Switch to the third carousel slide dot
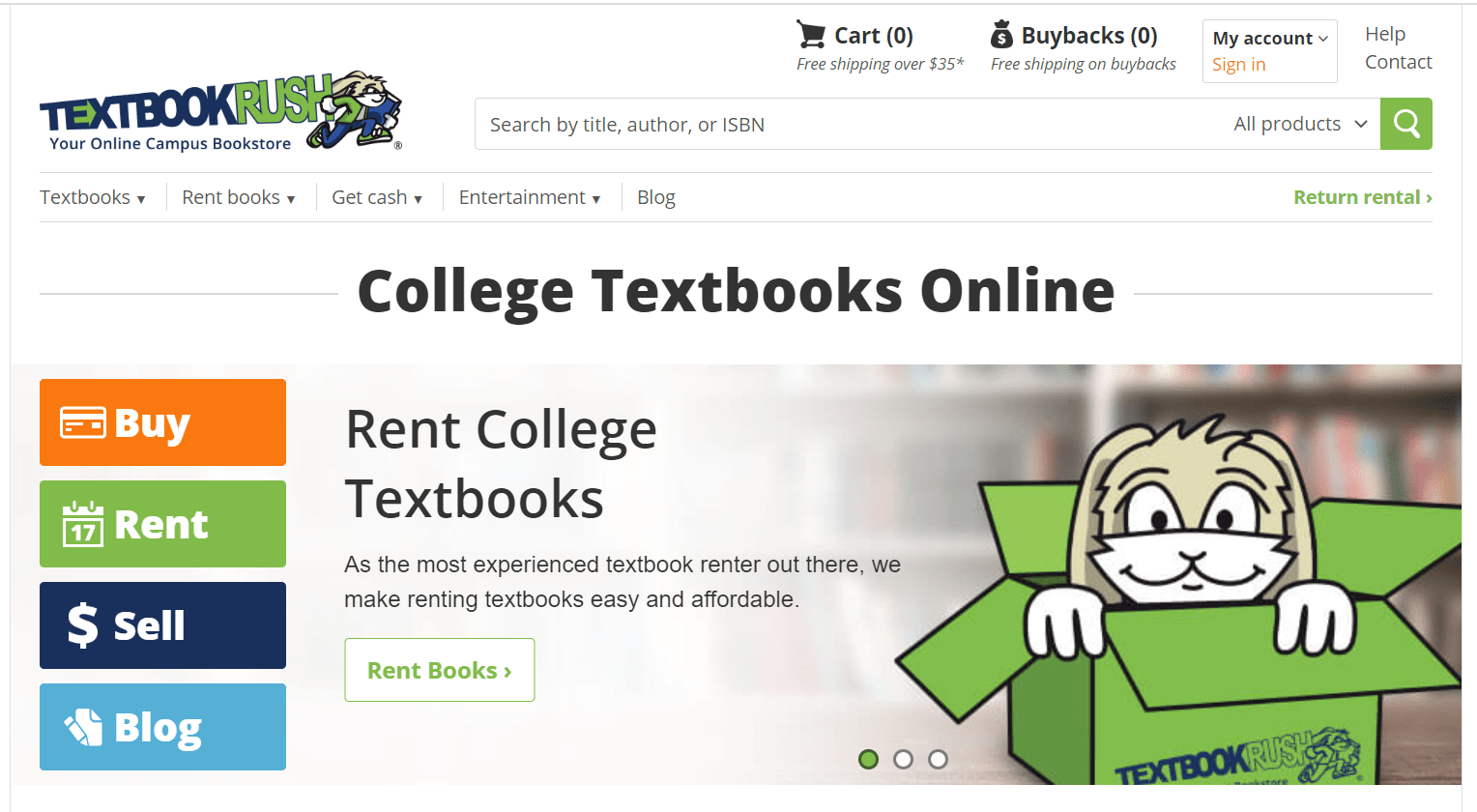Screen dimensions: 1477x812 tap(938, 759)
